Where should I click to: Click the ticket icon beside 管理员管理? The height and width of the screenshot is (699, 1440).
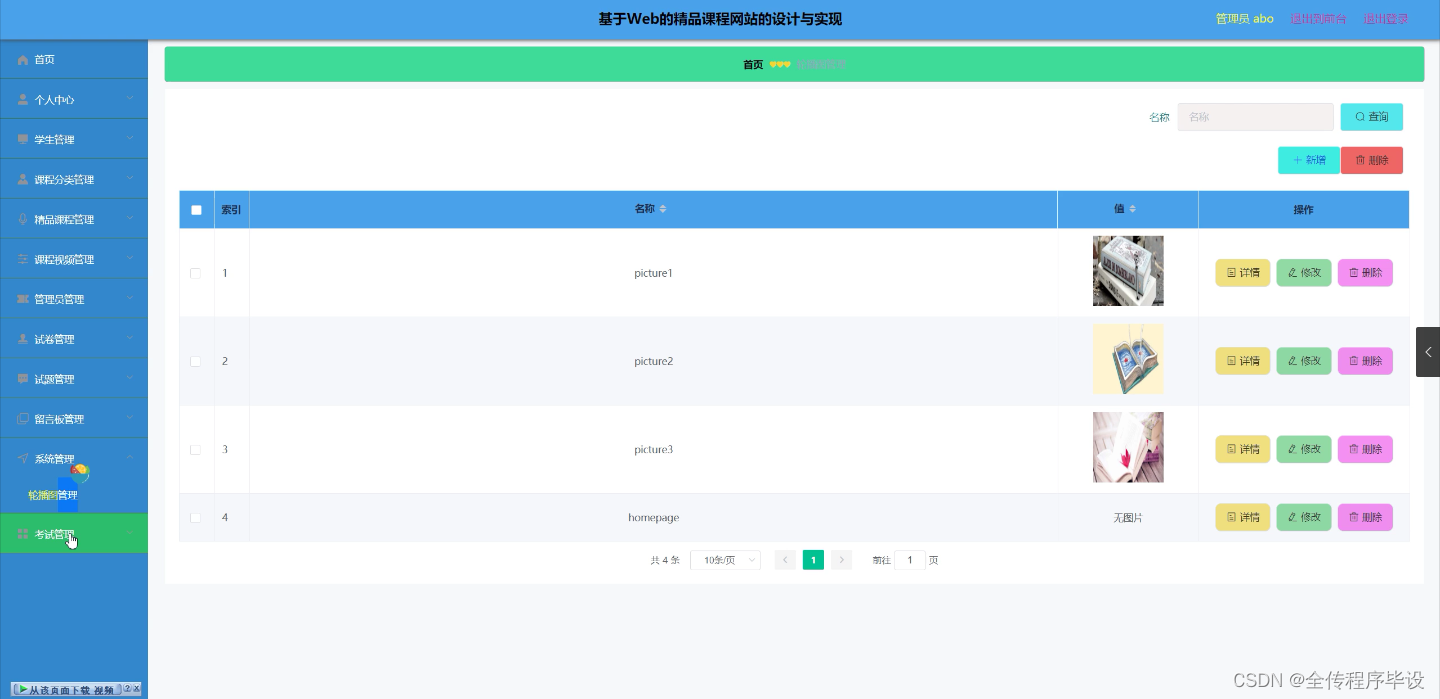coord(23,299)
